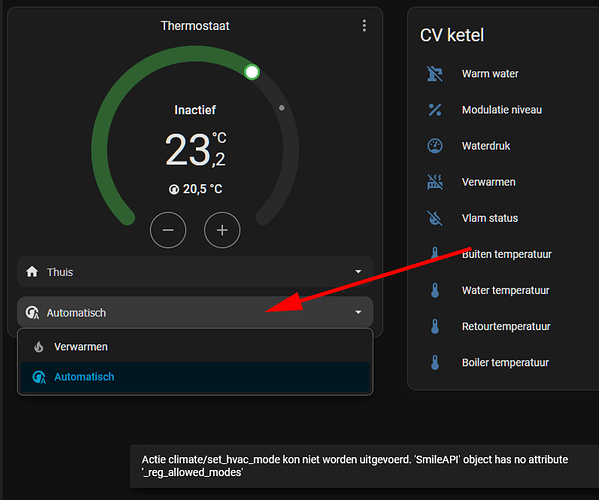Click the Verwarmen radiator-off icon
The height and width of the screenshot is (500, 599).
click(435, 182)
